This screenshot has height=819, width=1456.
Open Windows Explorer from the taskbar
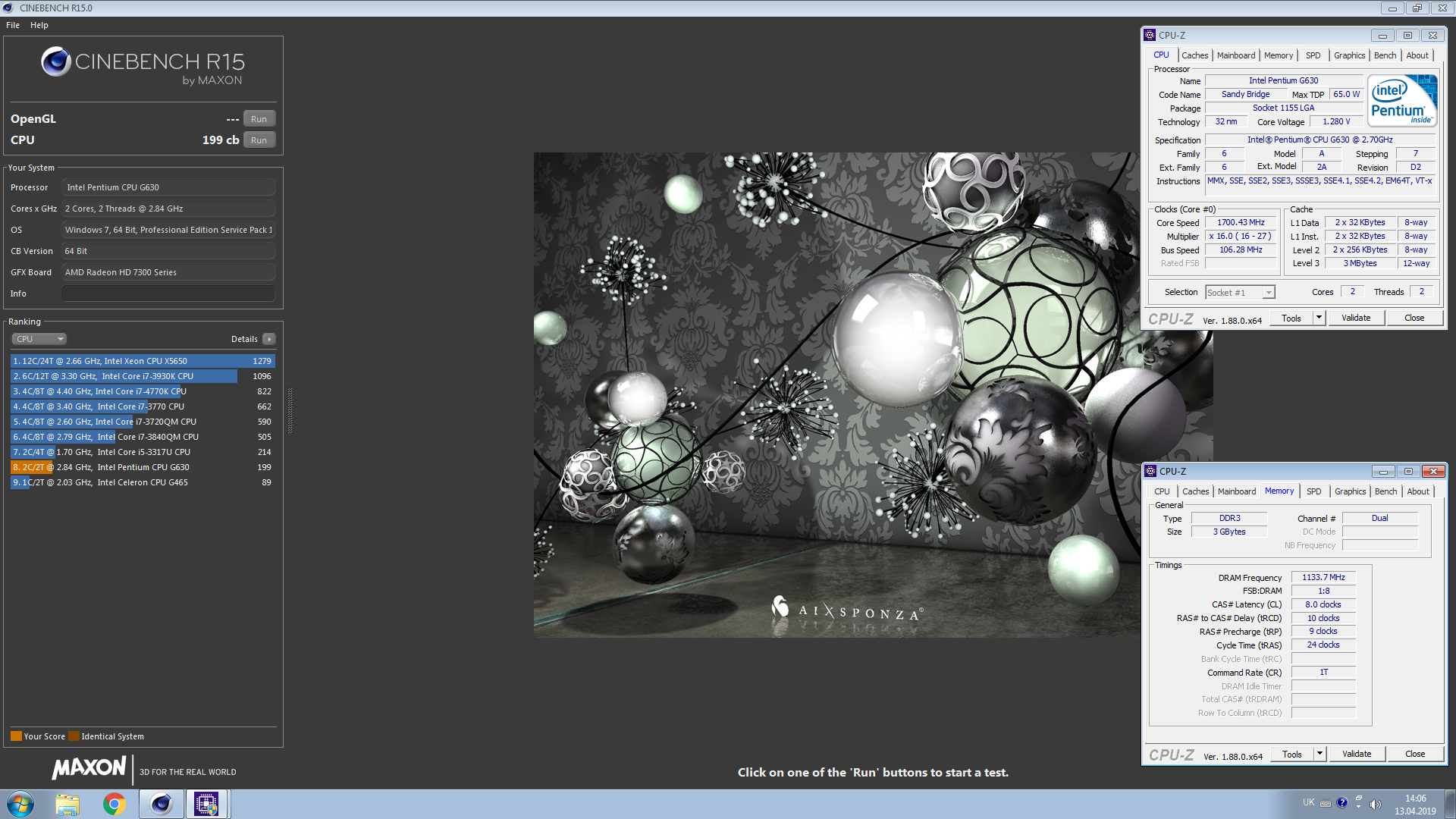point(67,804)
